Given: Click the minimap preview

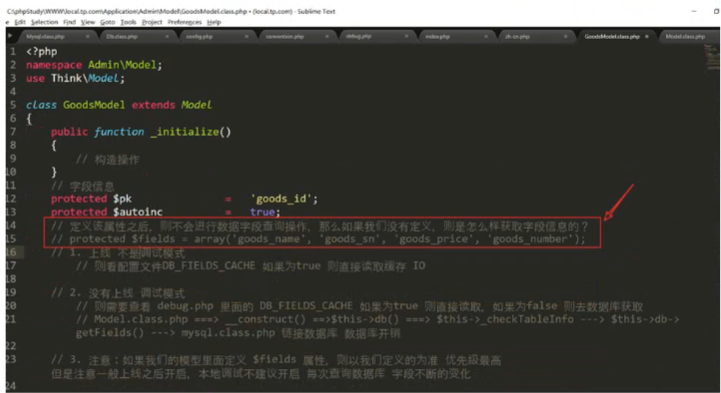Looking at the screenshot, I should pos(712,58).
